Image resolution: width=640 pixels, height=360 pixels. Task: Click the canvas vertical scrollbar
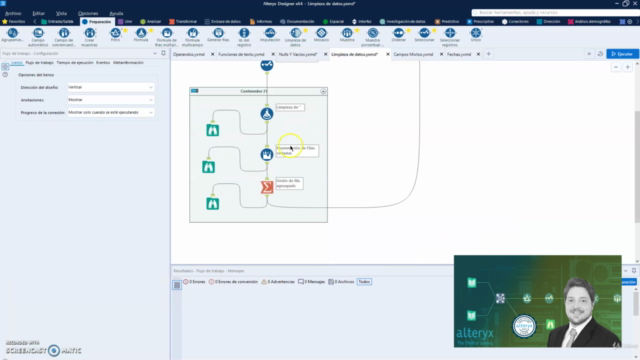pyautogui.click(x=637, y=167)
